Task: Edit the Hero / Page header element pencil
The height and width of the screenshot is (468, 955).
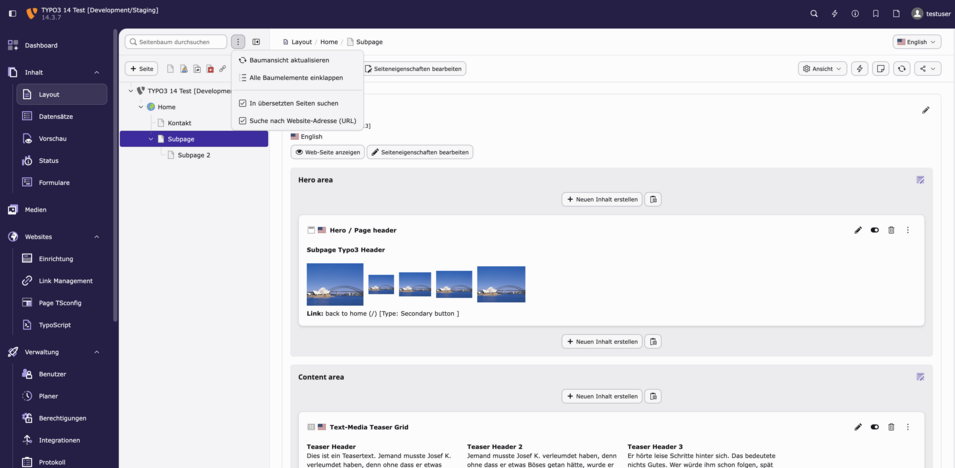Action: pyautogui.click(x=858, y=230)
